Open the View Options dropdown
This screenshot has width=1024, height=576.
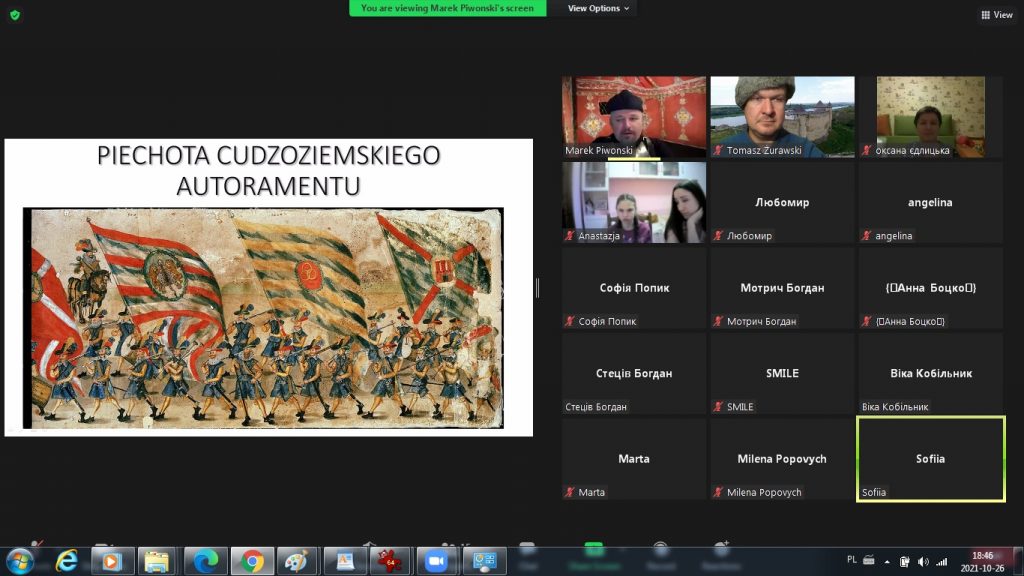tap(598, 8)
